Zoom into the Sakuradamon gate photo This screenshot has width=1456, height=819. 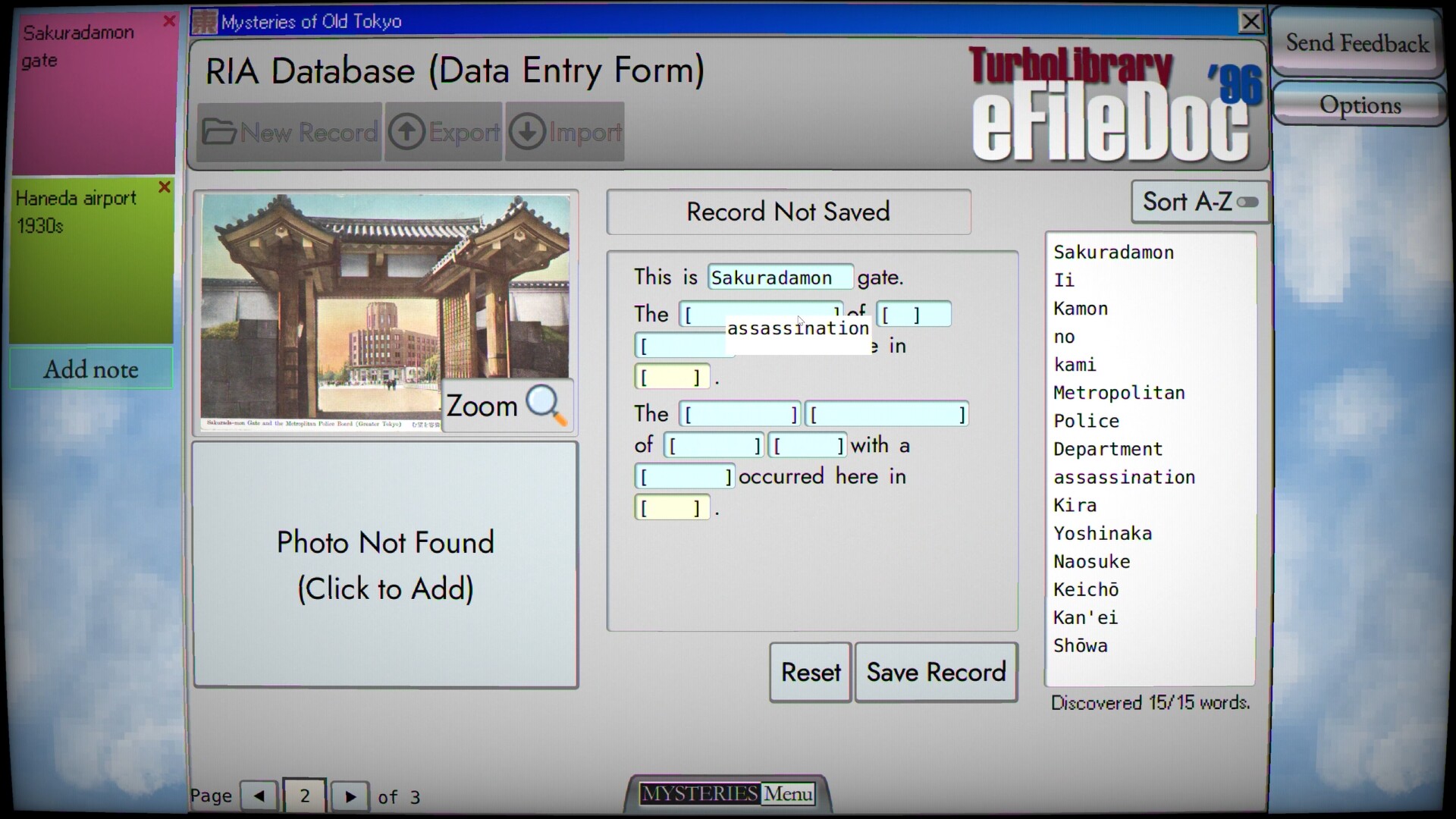point(506,405)
